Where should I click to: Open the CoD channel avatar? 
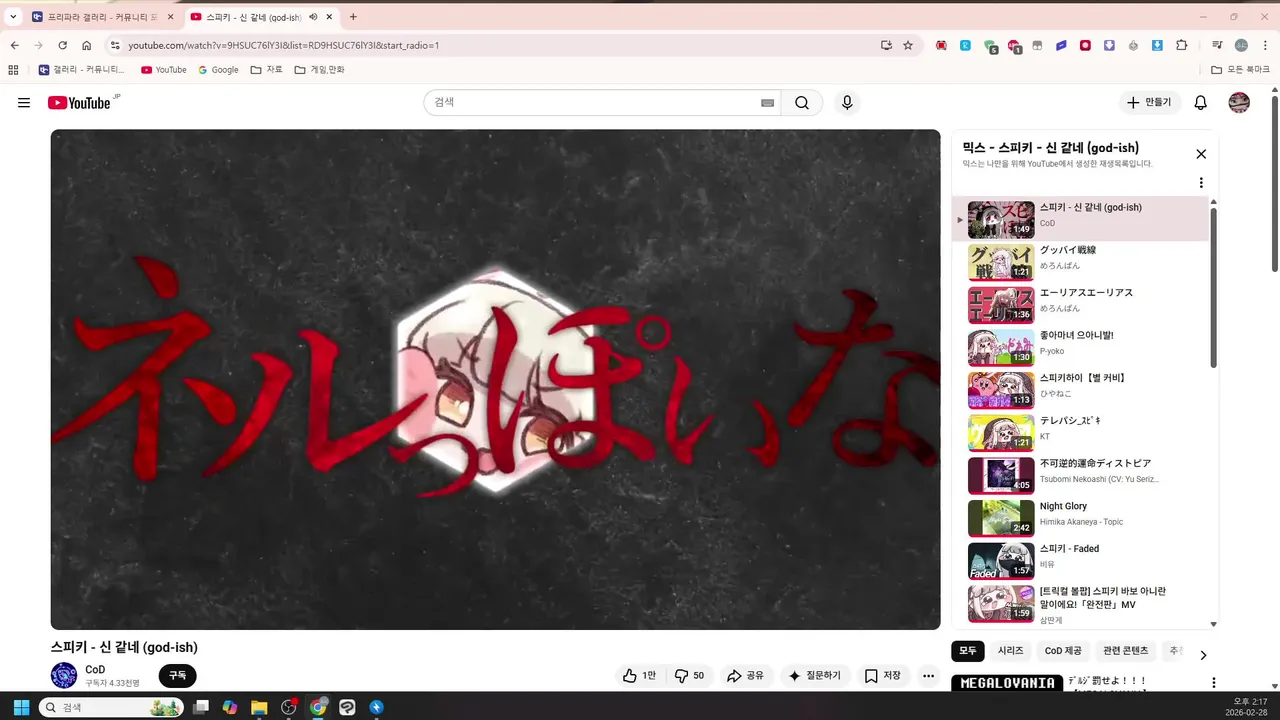point(64,675)
